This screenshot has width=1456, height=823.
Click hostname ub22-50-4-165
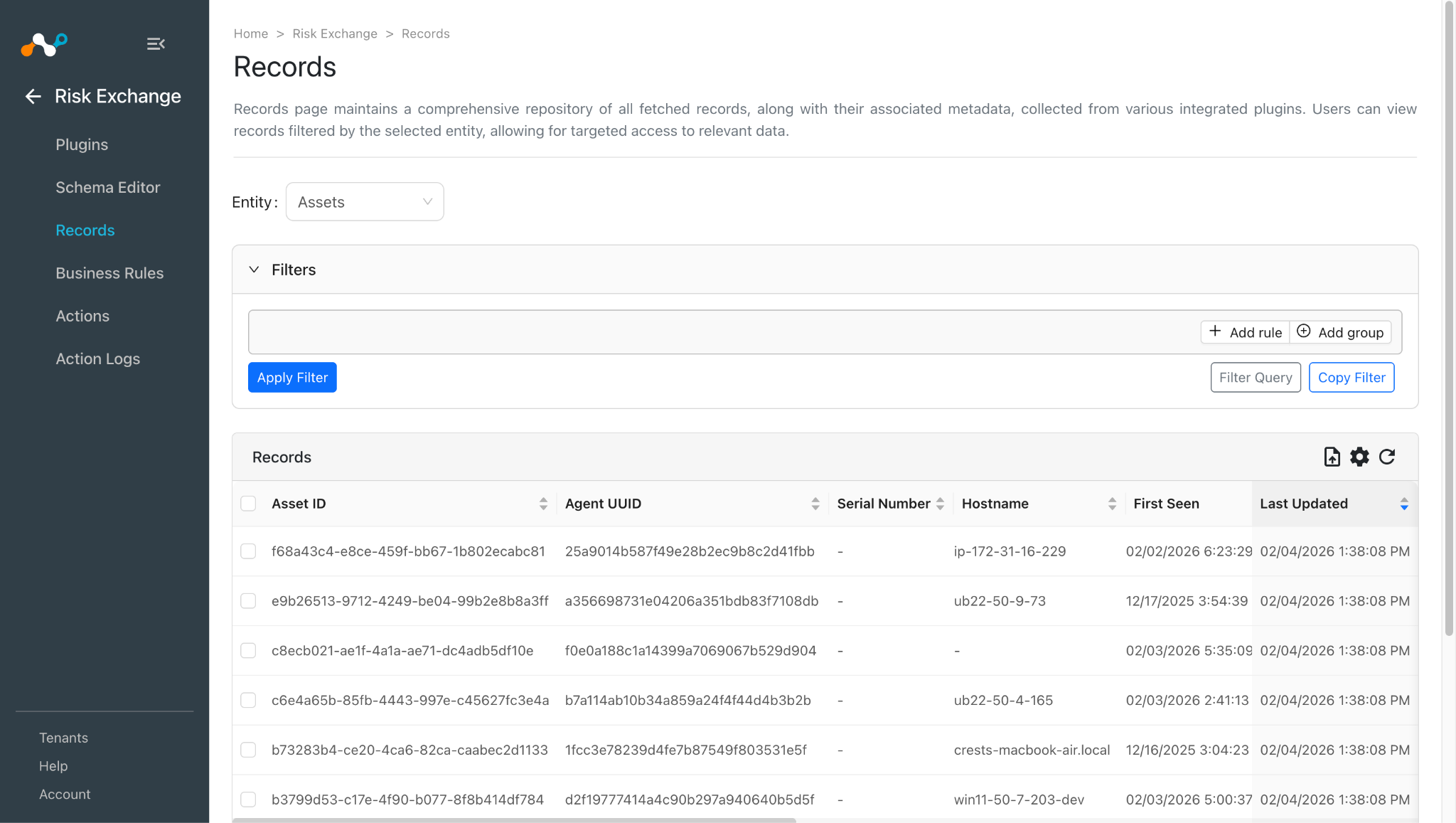(x=1003, y=701)
